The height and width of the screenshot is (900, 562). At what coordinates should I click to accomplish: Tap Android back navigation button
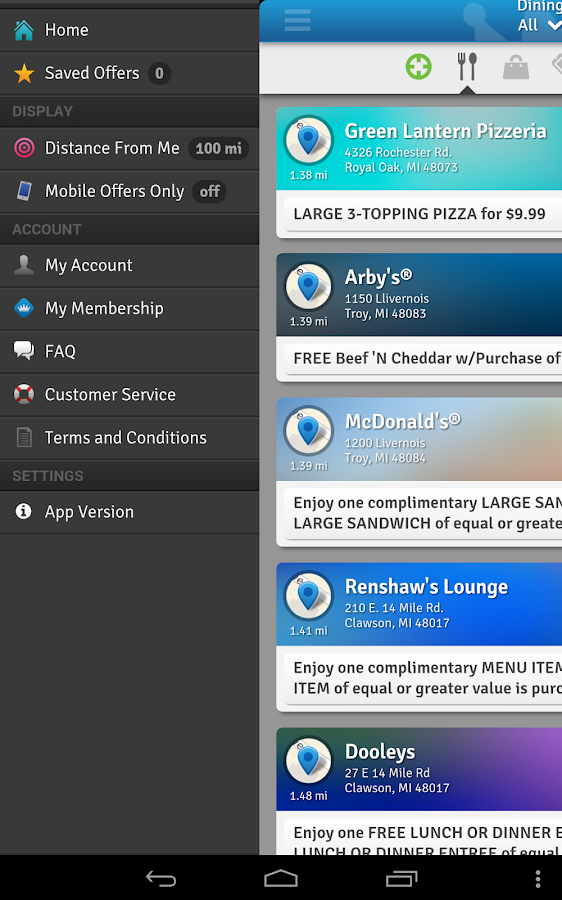(161, 879)
